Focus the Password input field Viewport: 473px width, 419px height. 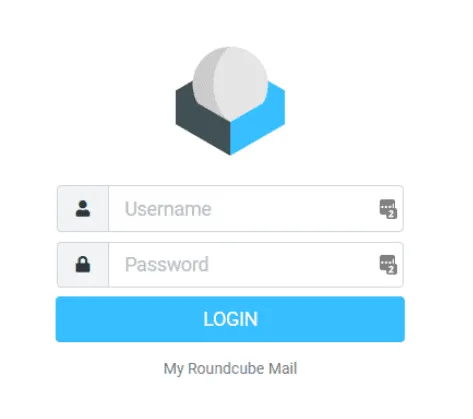(256, 265)
